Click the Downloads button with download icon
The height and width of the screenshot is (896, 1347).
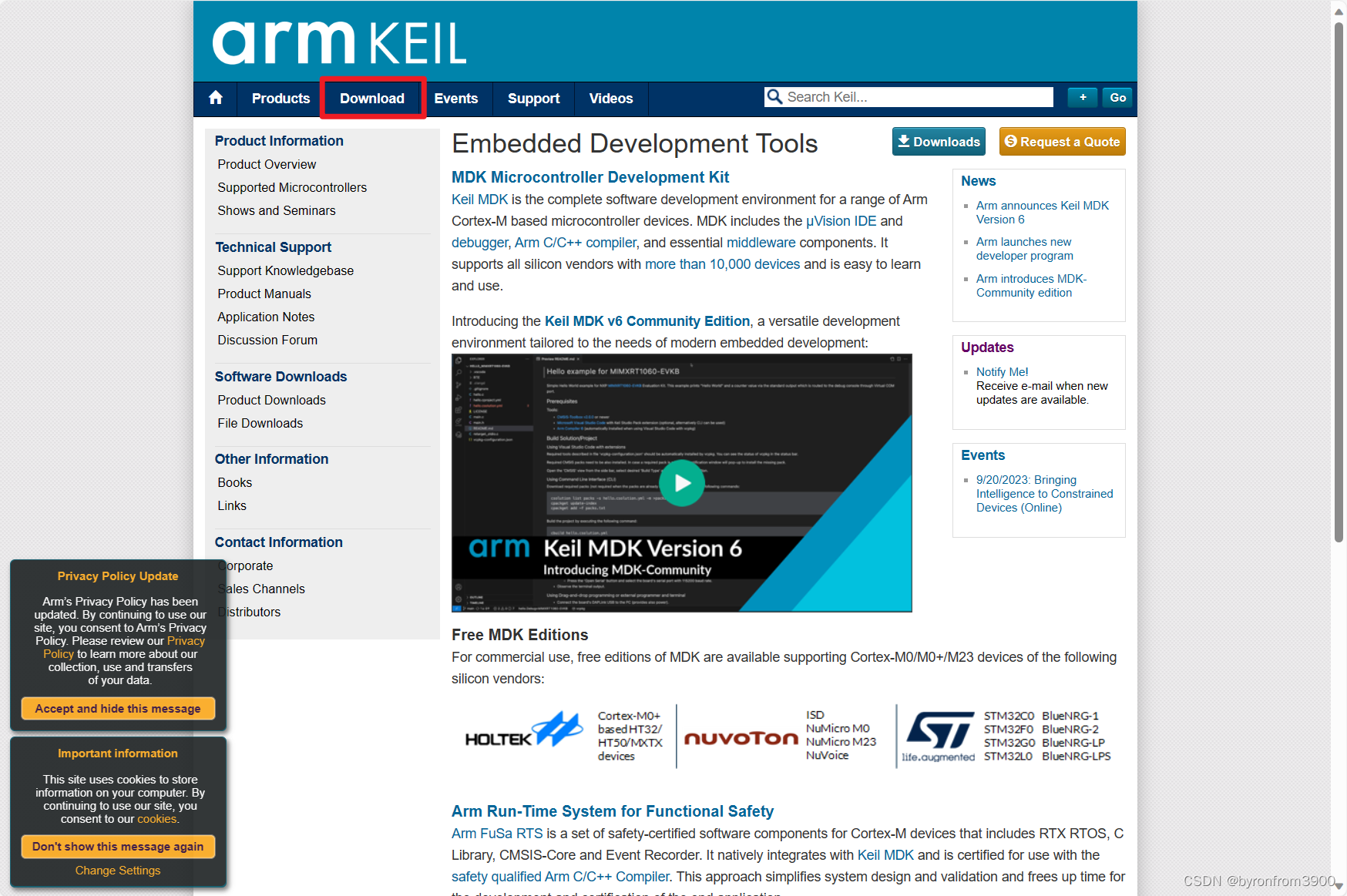[x=938, y=141]
